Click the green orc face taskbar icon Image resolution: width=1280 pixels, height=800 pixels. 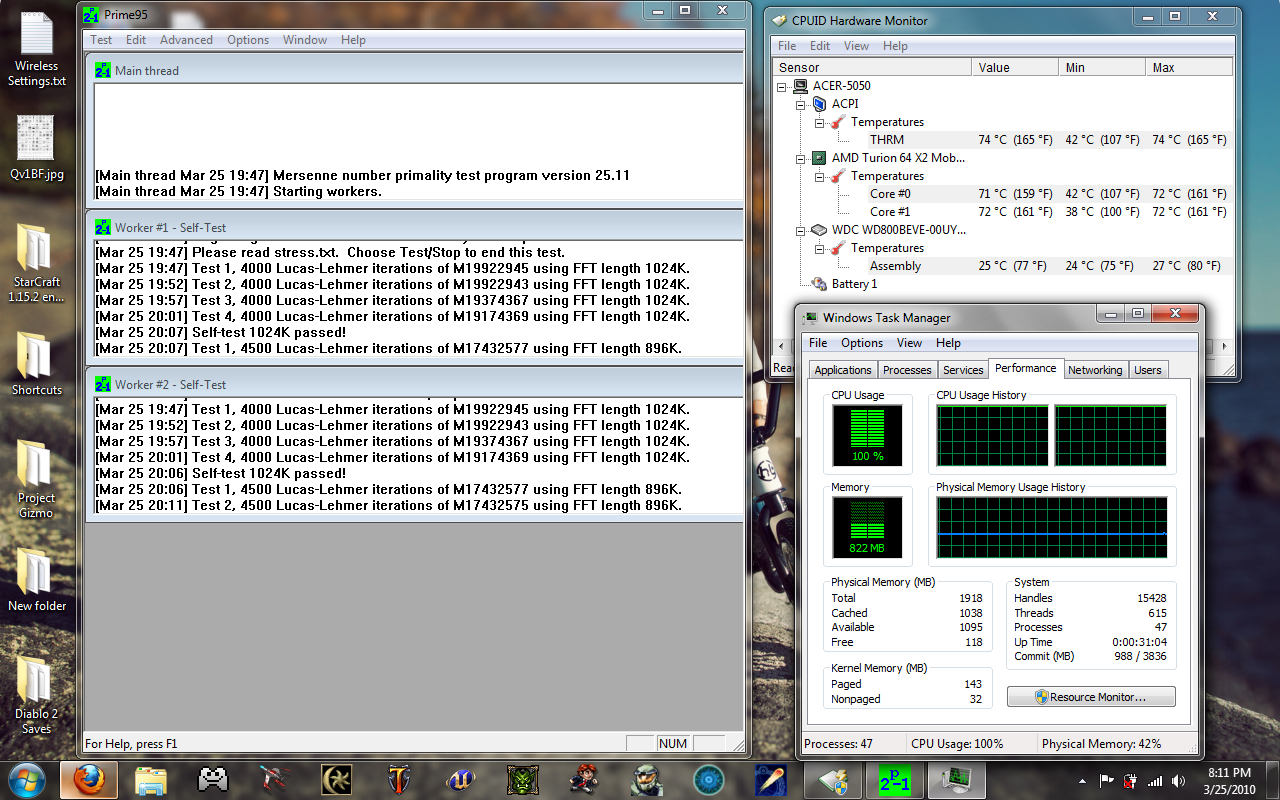tap(522, 779)
